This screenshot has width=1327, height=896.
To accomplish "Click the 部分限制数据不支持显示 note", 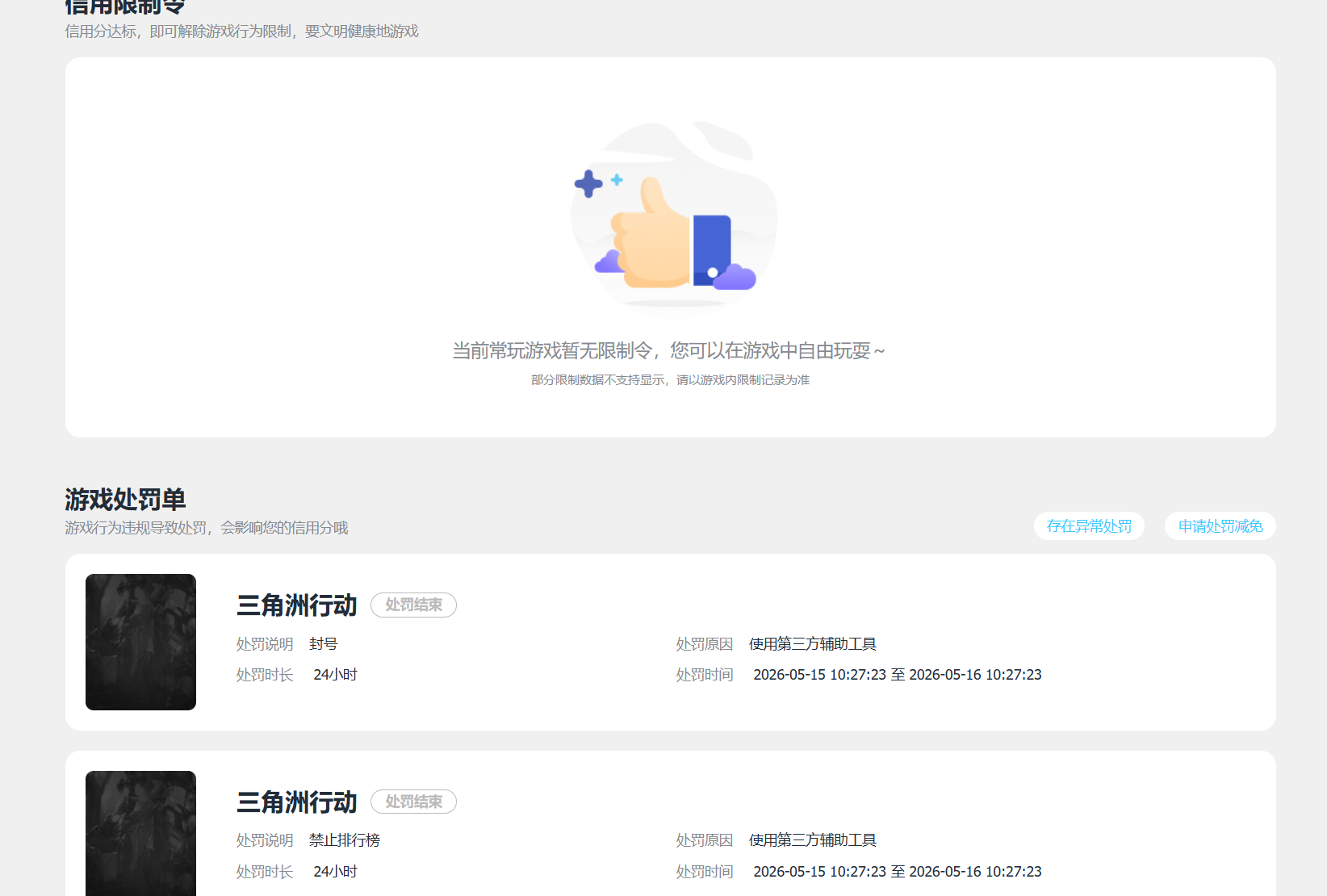I will tap(670, 380).
